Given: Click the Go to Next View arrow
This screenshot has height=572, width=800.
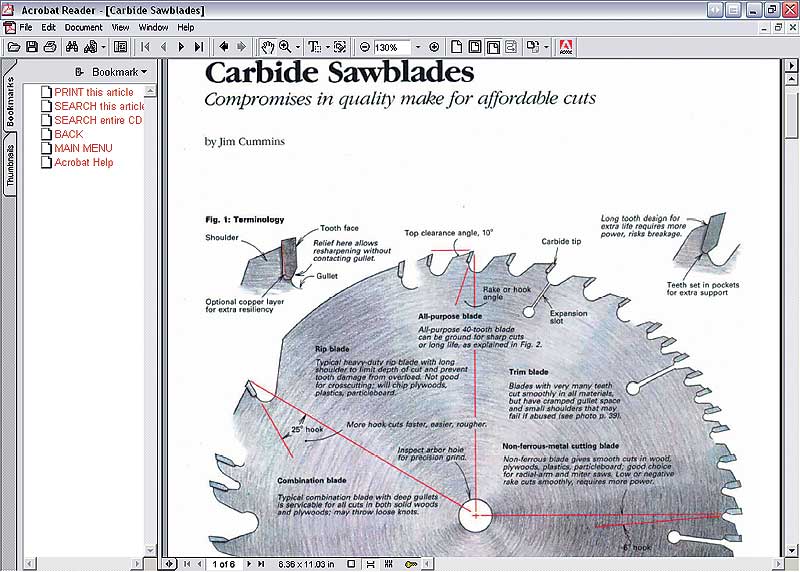Looking at the screenshot, I should 241,47.
